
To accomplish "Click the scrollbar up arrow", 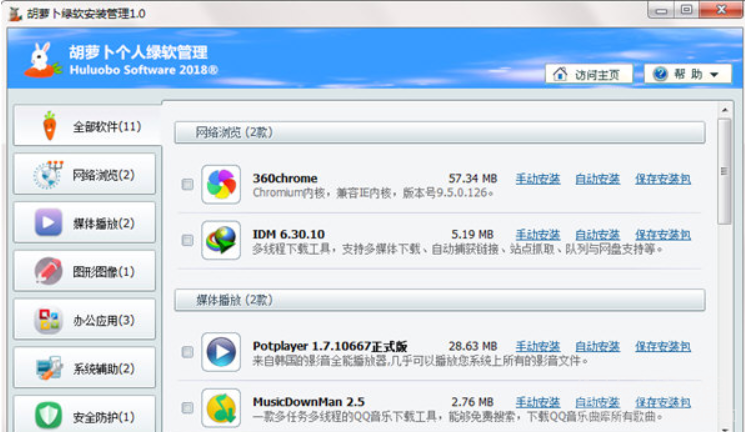I will 725,110.
